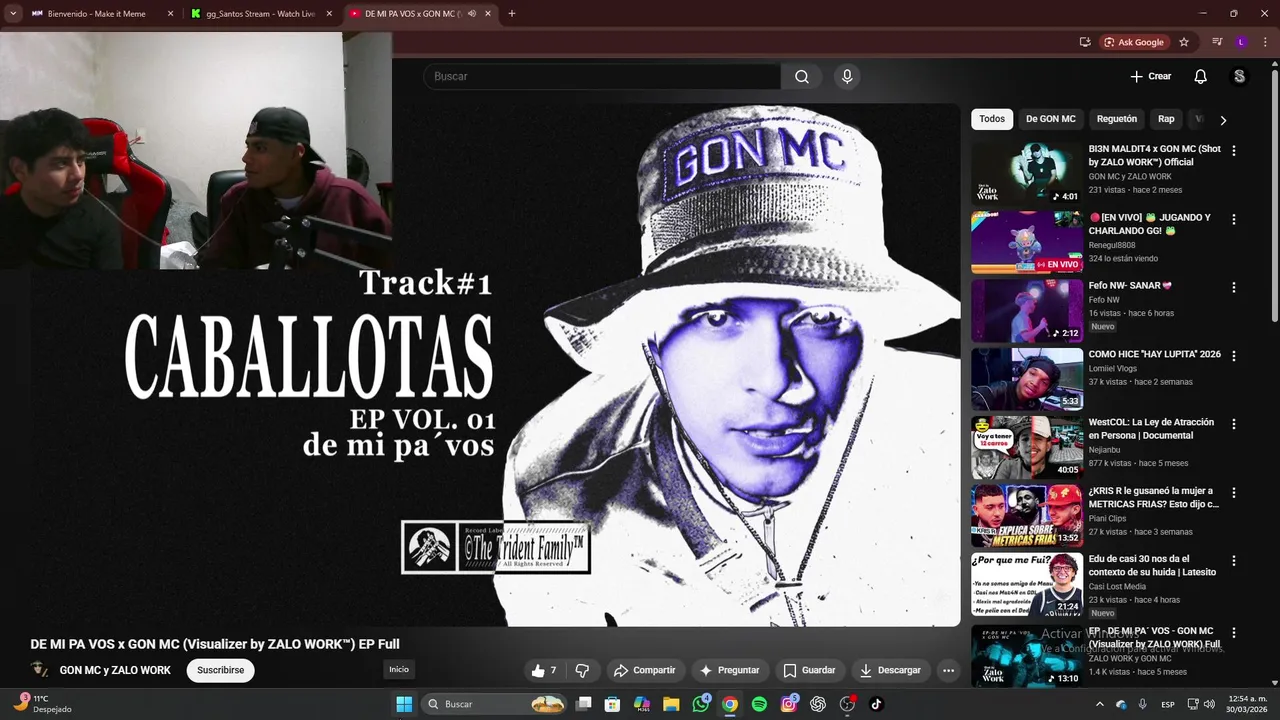Open the Chrome profile L avatar

tap(1241, 42)
